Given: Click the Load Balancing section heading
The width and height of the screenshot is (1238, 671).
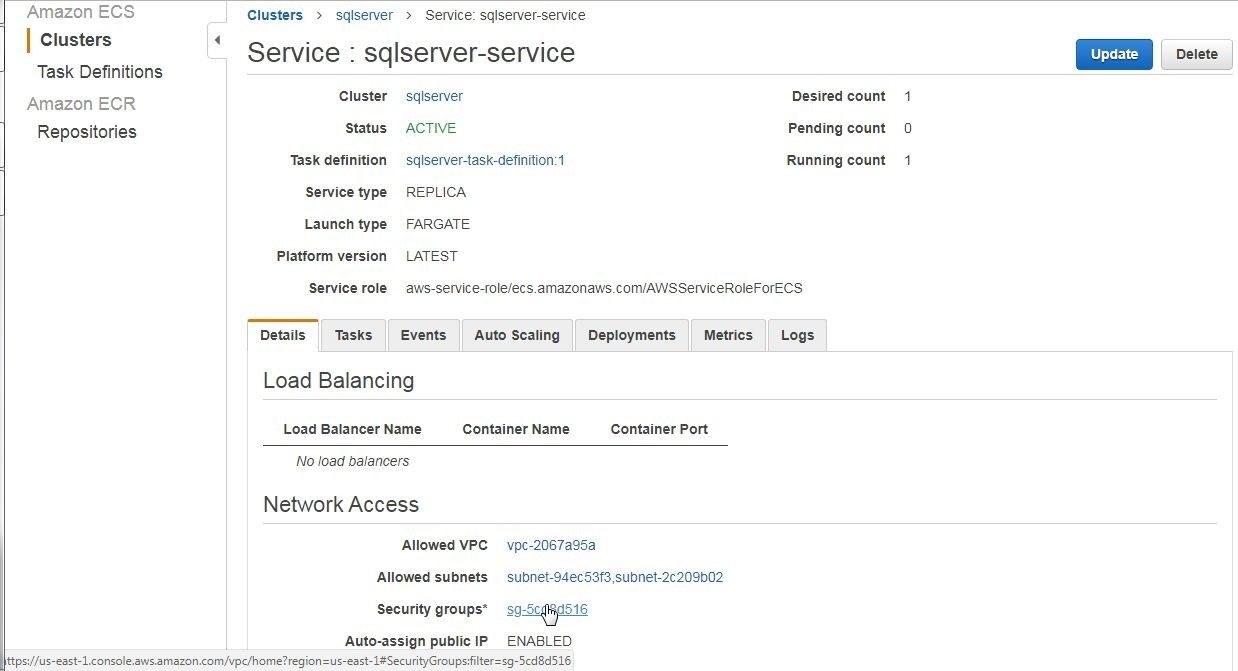Looking at the screenshot, I should coord(338,380).
